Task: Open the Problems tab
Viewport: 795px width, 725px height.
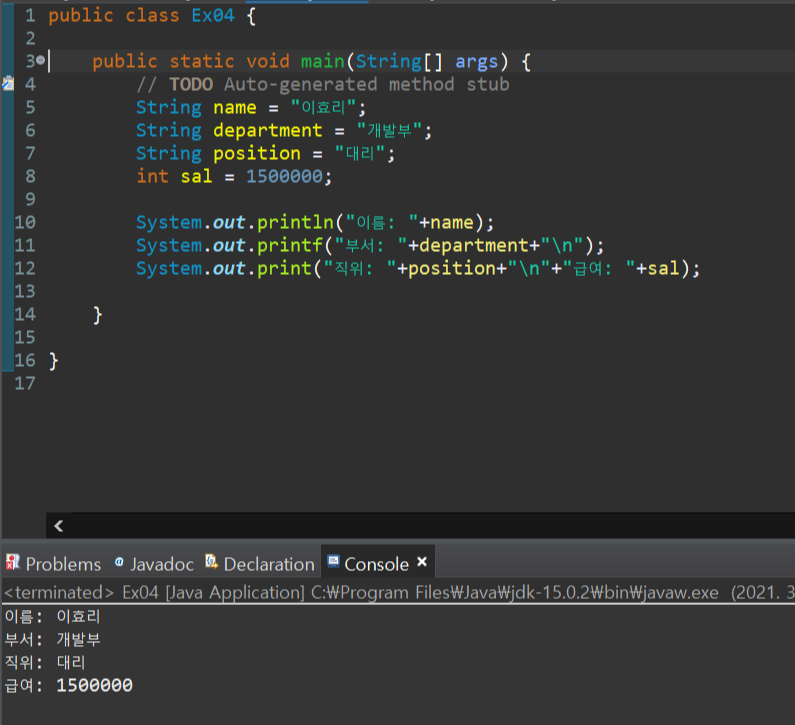Action: click(53, 564)
